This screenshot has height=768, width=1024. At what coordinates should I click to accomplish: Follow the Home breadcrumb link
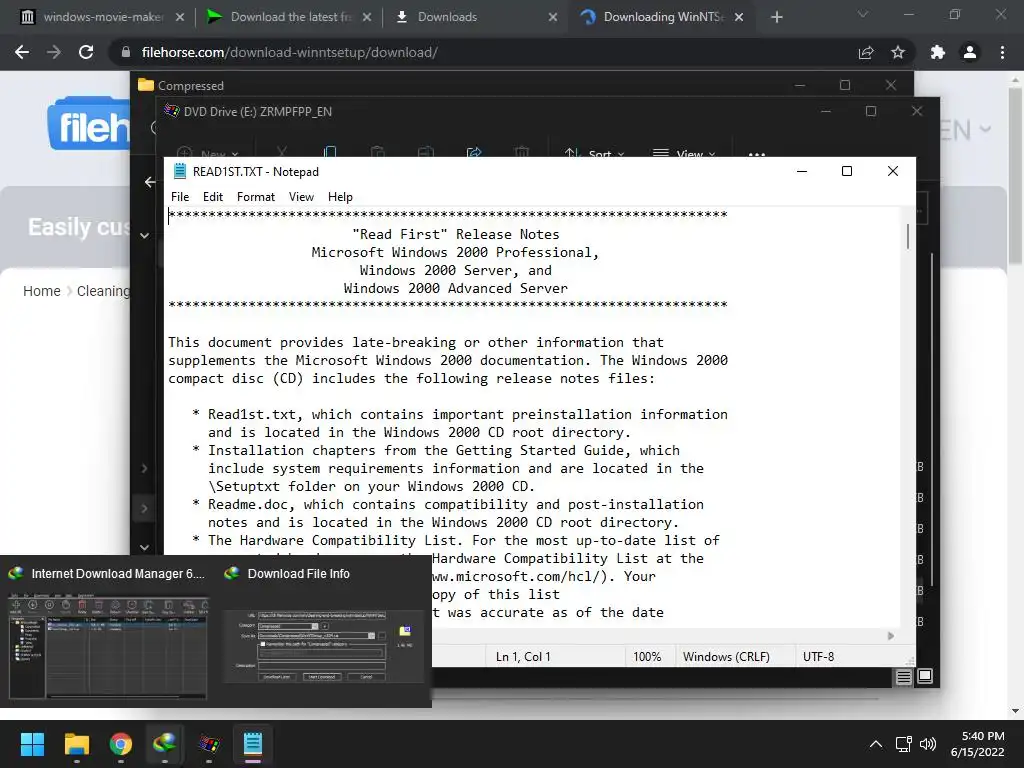point(42,291)
